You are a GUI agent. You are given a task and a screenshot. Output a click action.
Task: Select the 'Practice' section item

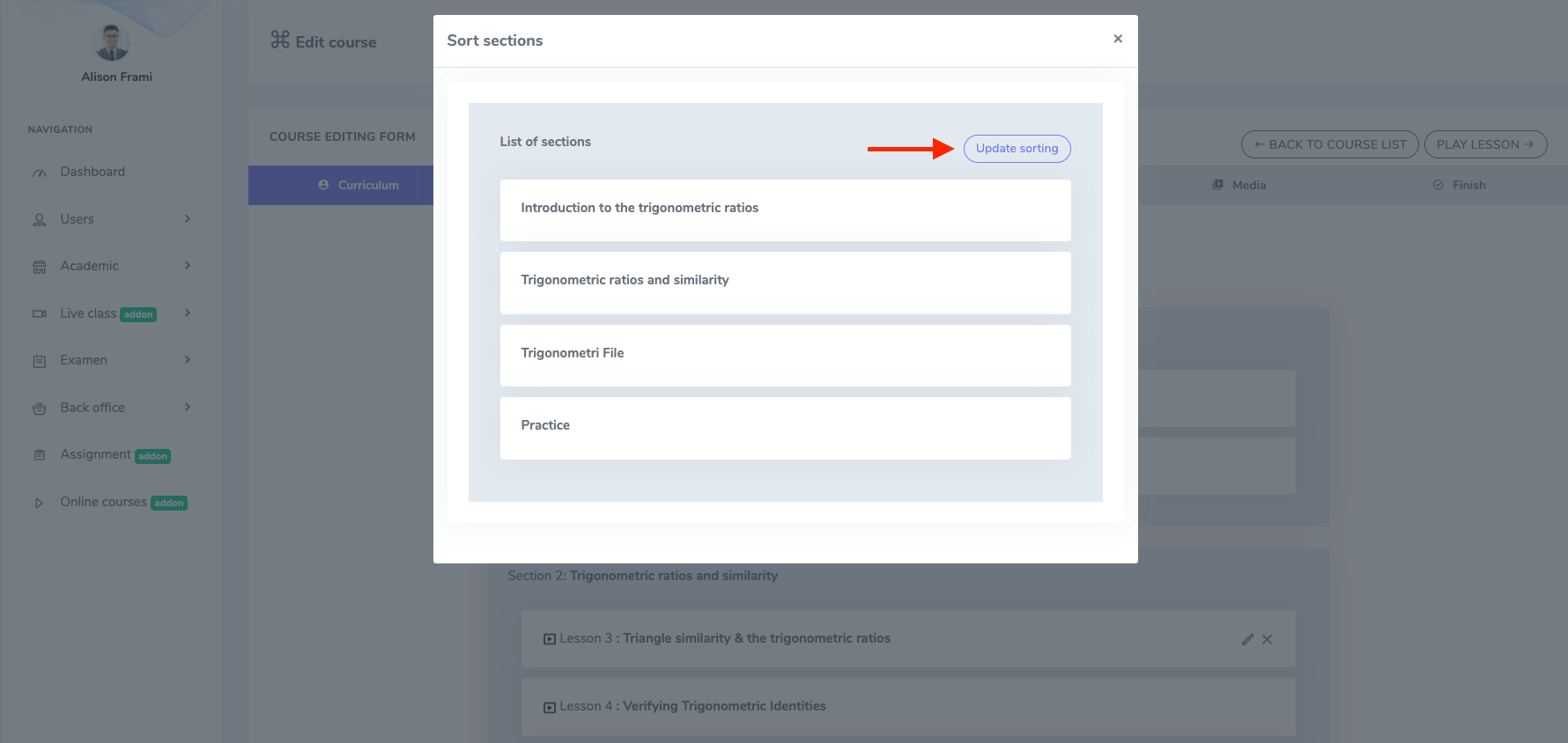(x=785, y=428)
